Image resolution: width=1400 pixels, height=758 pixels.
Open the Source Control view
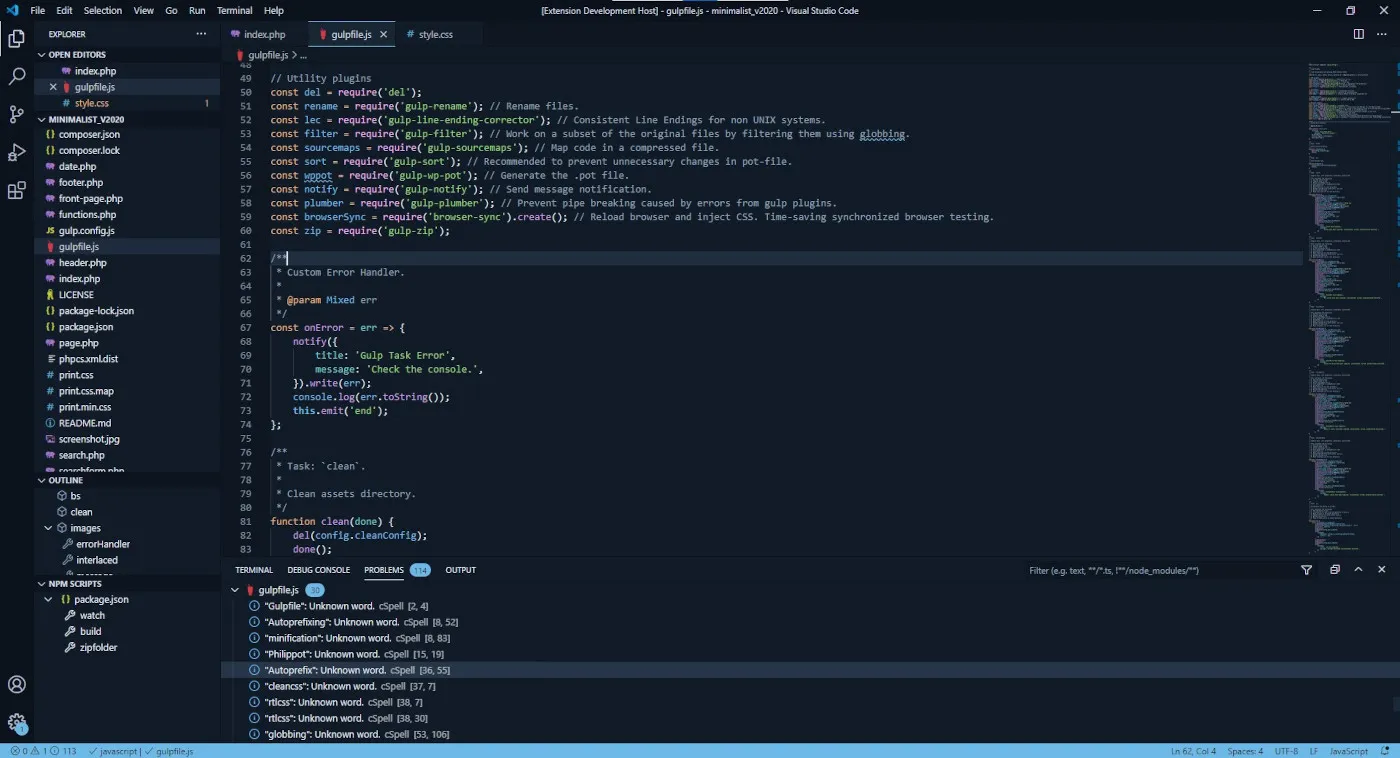tap(17, 114)
